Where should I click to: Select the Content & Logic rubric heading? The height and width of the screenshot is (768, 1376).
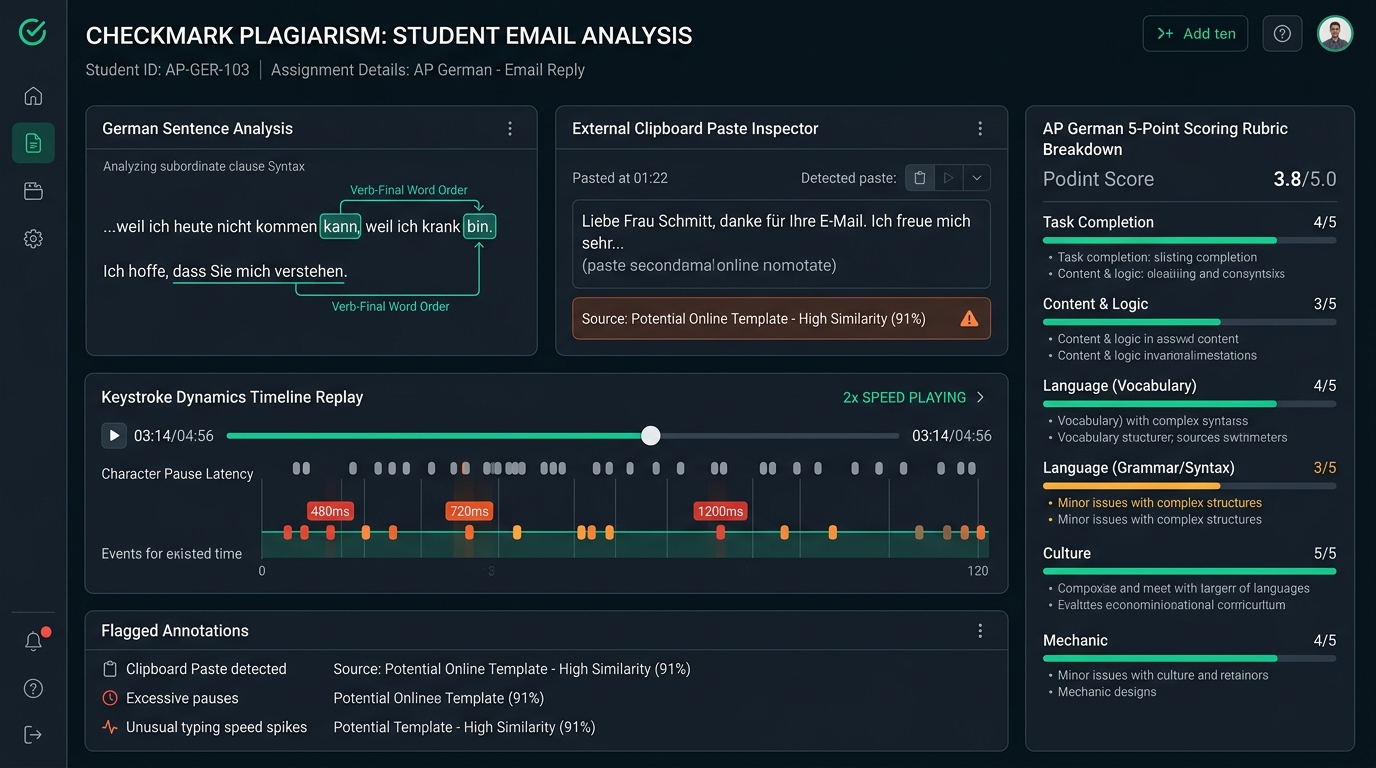1095,303
